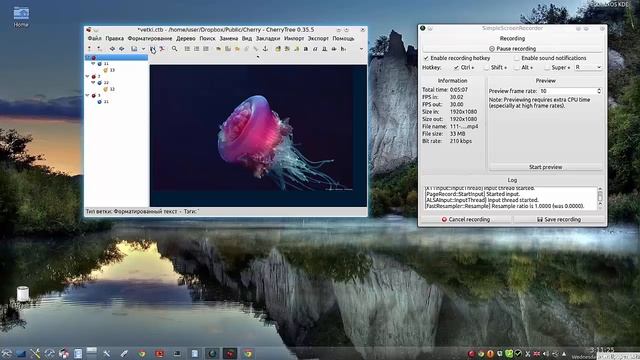Screen dimensions: 640x360
Task: Set to-do list formatting
Action: click(206, 49)
